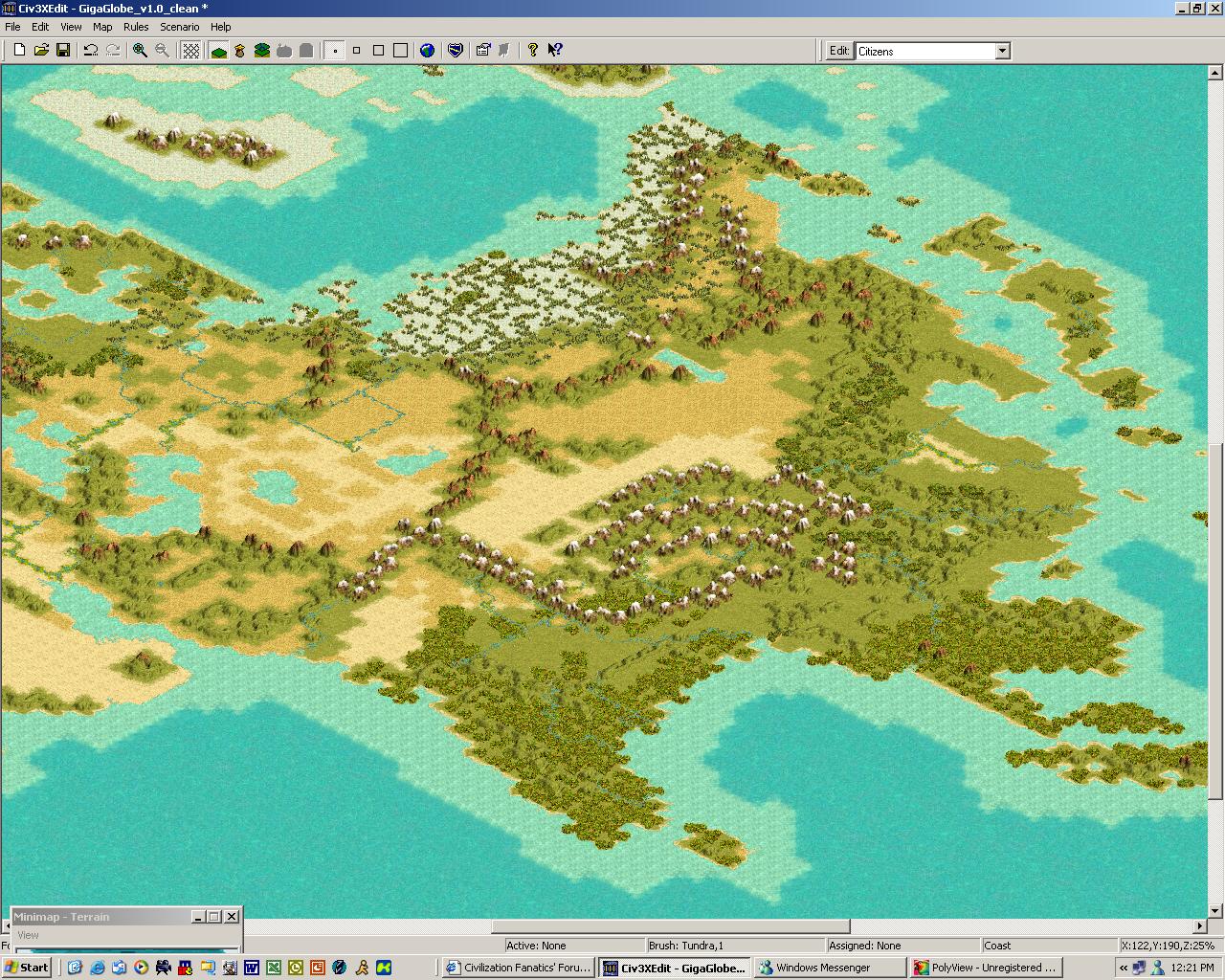Launch Excel from quick launch
The image size is (1225, 980).
(x=274, y=968)
